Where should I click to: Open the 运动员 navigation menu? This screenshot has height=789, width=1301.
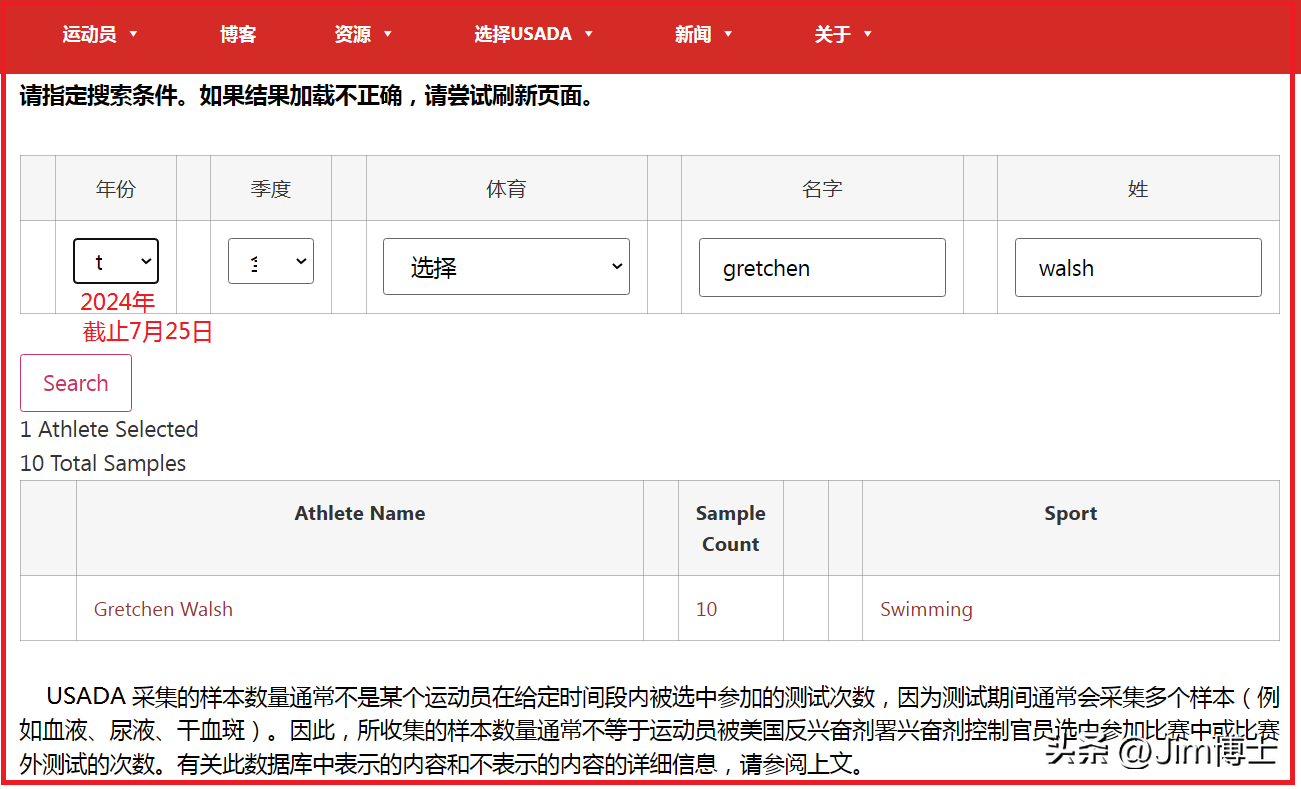pyautogui.click(x=89, y=35)
